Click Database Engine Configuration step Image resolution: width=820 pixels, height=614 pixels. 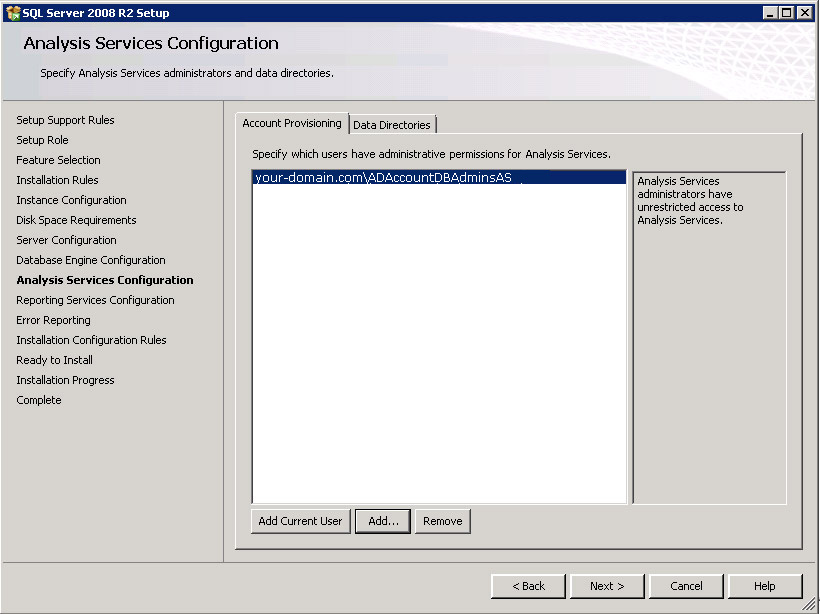click(x=90, y=260)
